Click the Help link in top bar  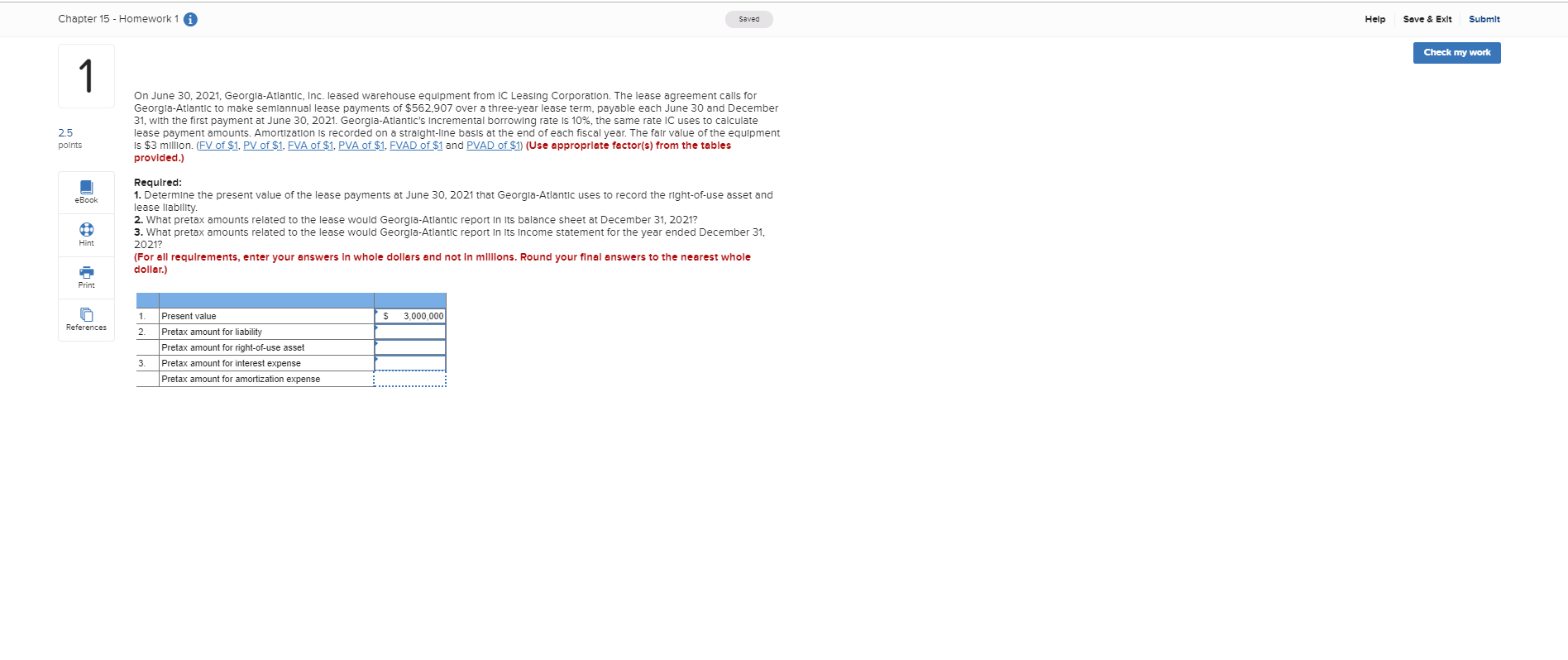click(1375, 19)
